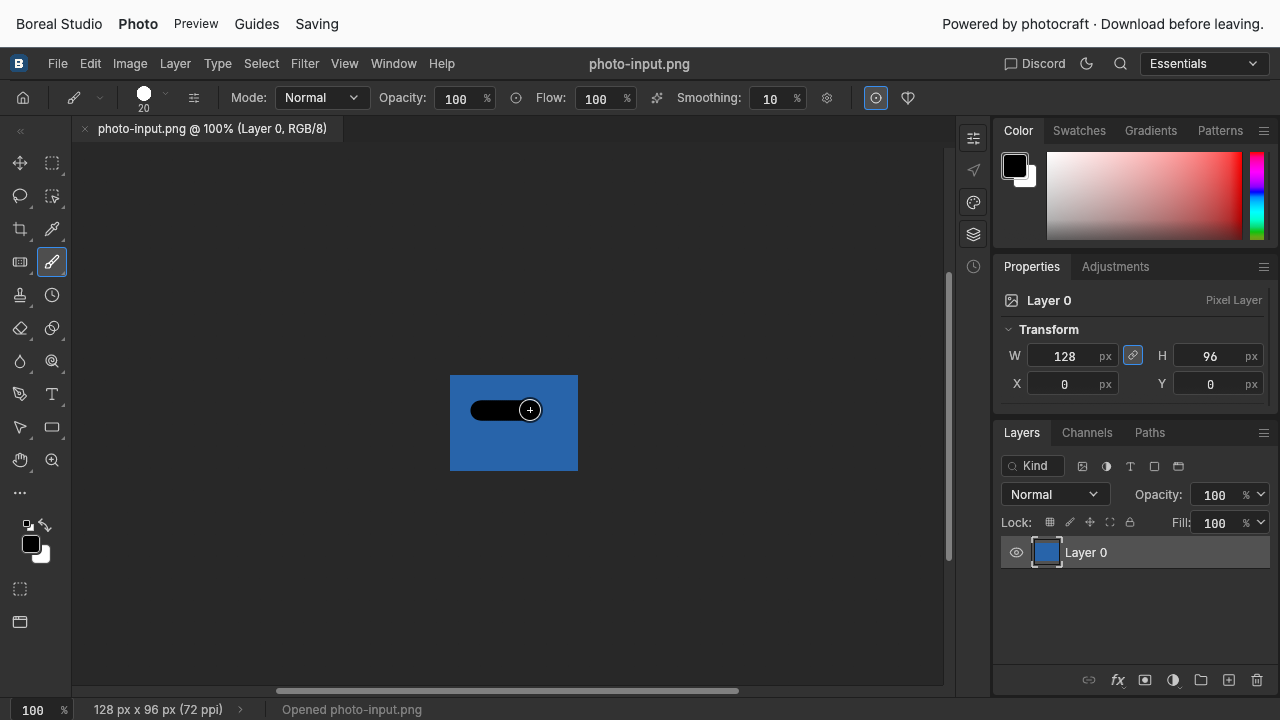Select the Zoom tool
The height and width of the screenshot is (720, 1280).
click(52, 460)
